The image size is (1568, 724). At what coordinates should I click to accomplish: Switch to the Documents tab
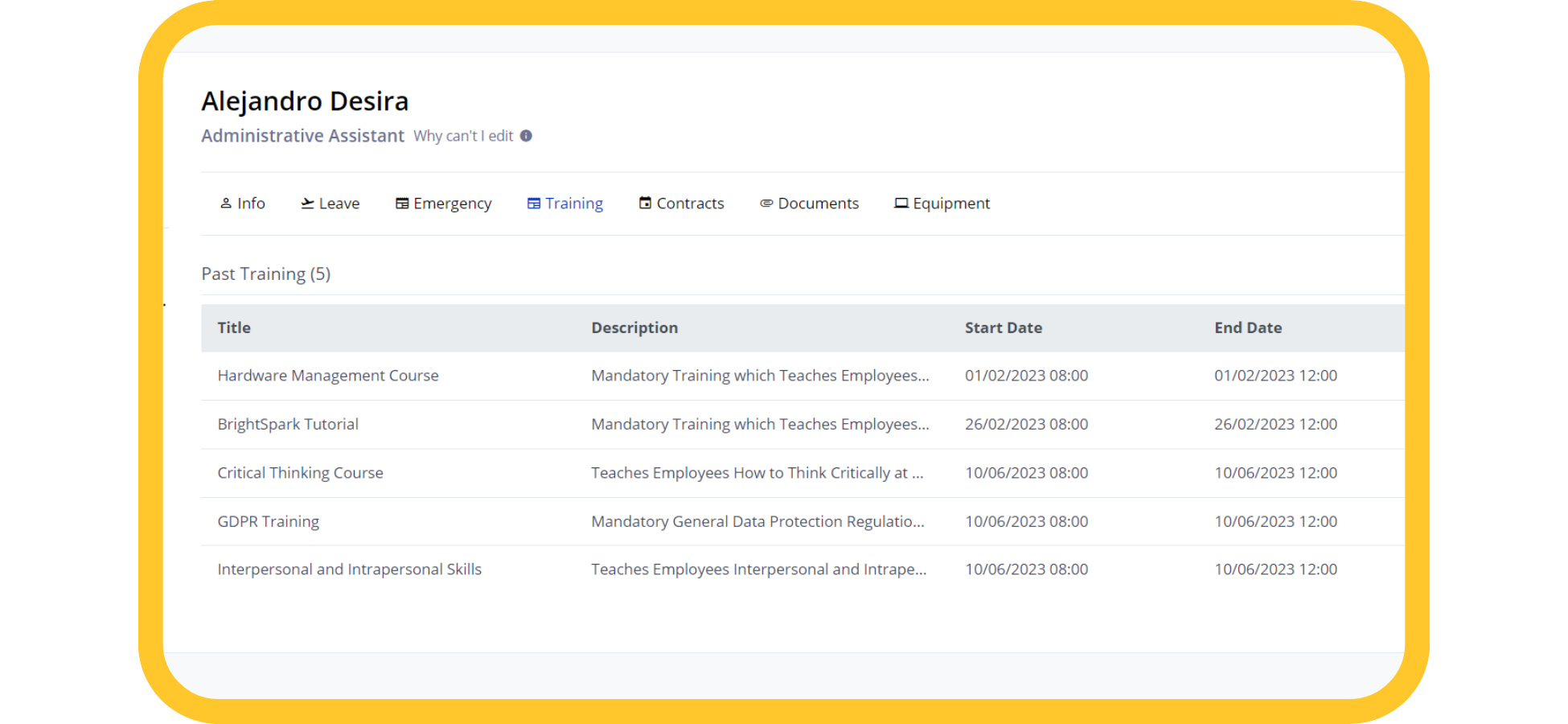[x=818, y=204]
